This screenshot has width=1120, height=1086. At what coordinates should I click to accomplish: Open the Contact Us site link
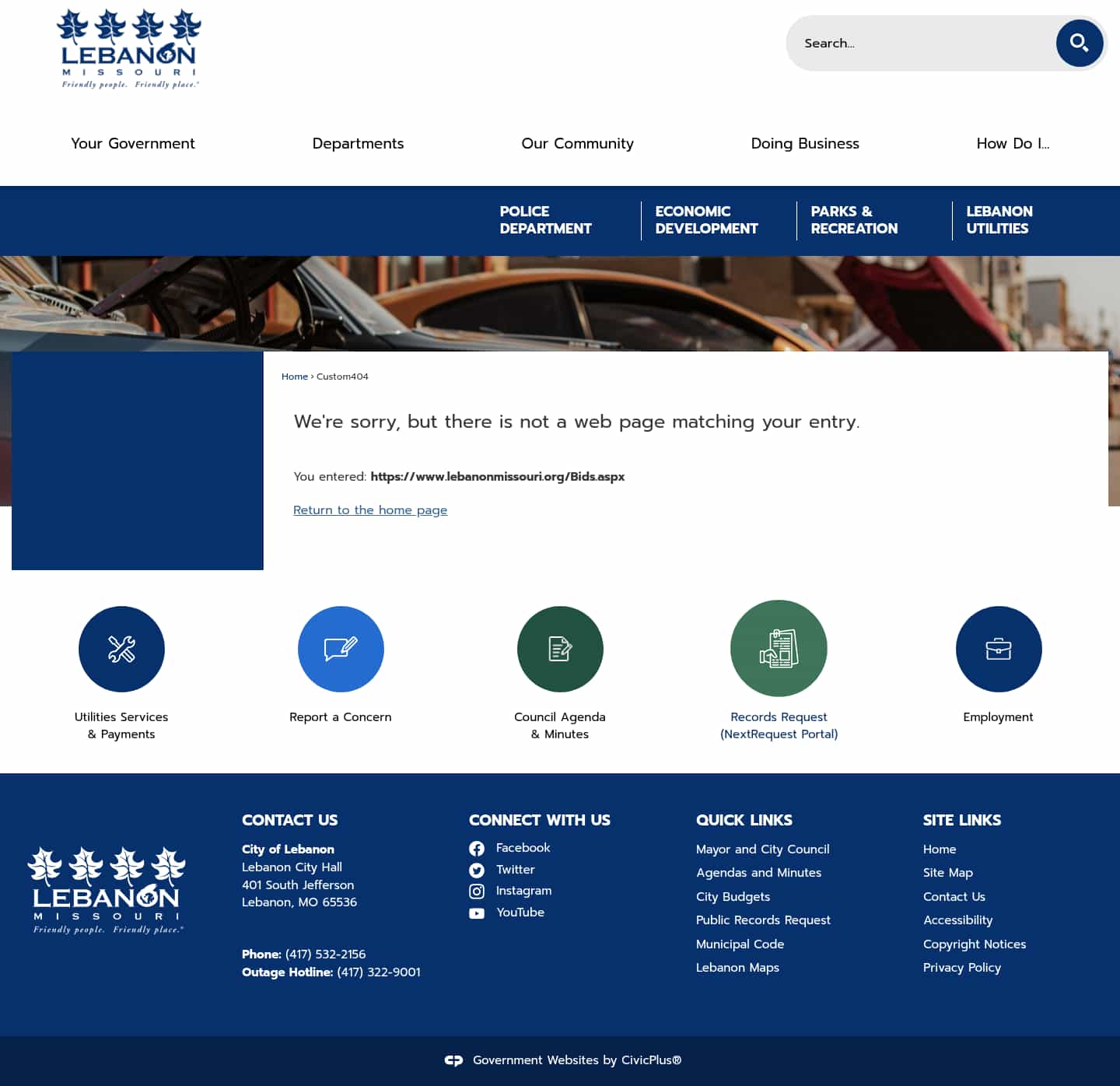[954, 897]
